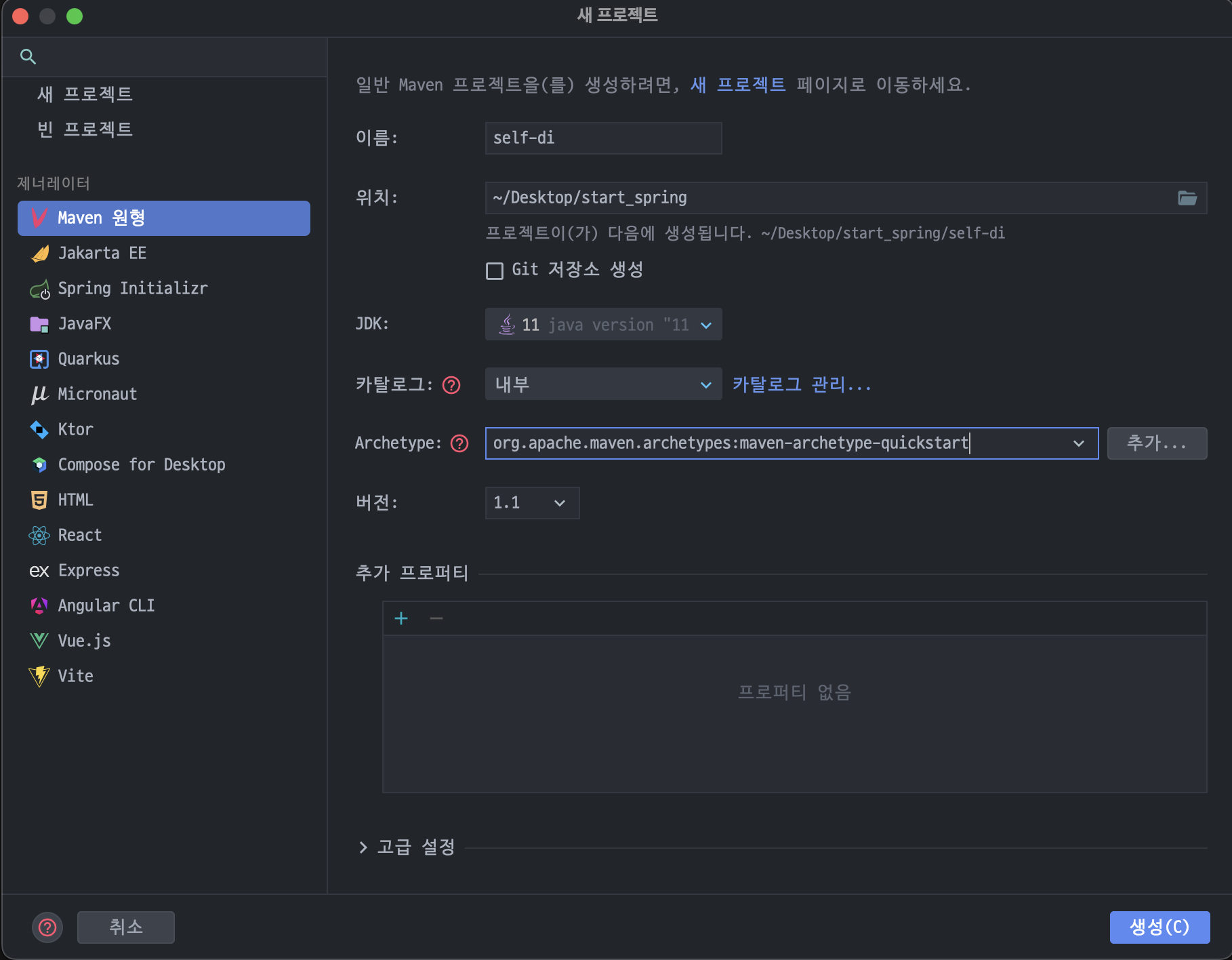Screen dimensions: 1232x960
Task: Click the Maven archetype generator icon
Action: [x=39, y=218]
